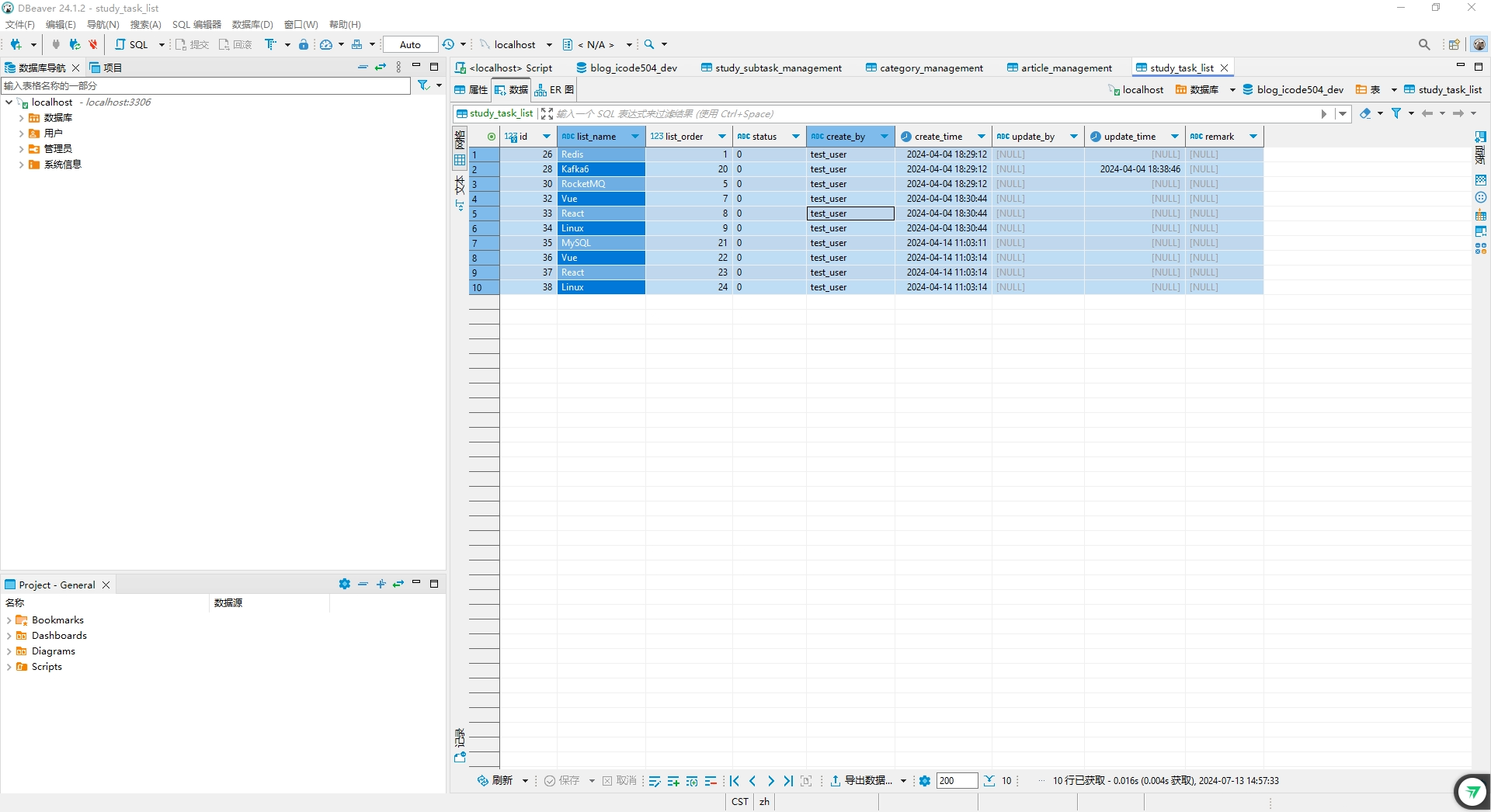
Task: Switch to the ER 图 tab
Action: coord(555,90)
